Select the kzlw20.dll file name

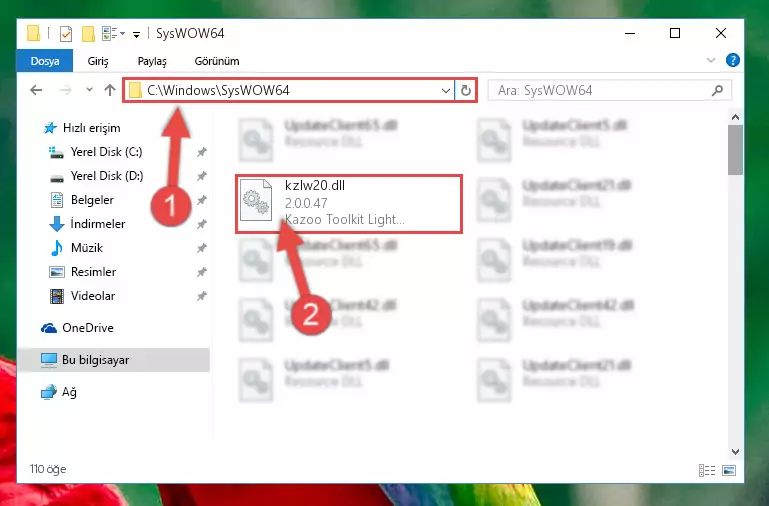pyautogui.click(x=315, y=186)
